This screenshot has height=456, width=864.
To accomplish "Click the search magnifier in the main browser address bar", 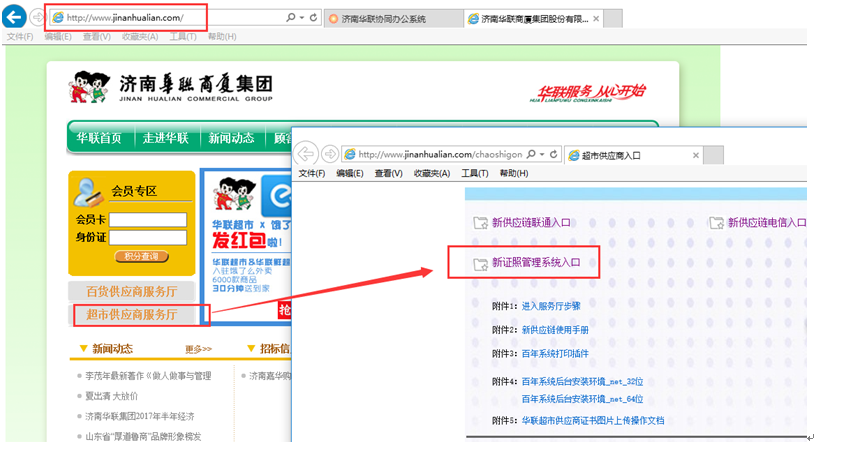I will pos(290,18).
